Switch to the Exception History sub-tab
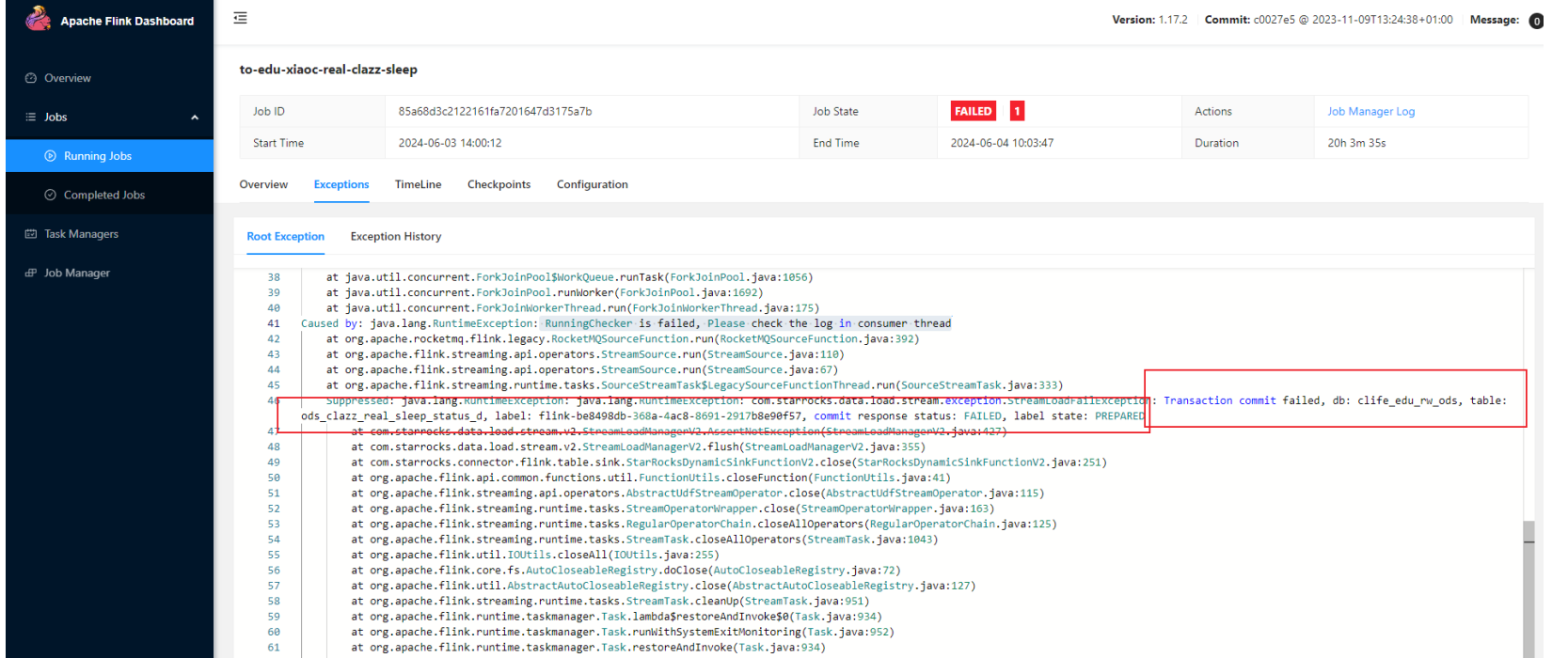This screenshot has height=658, width=1568. click(396, 236)
